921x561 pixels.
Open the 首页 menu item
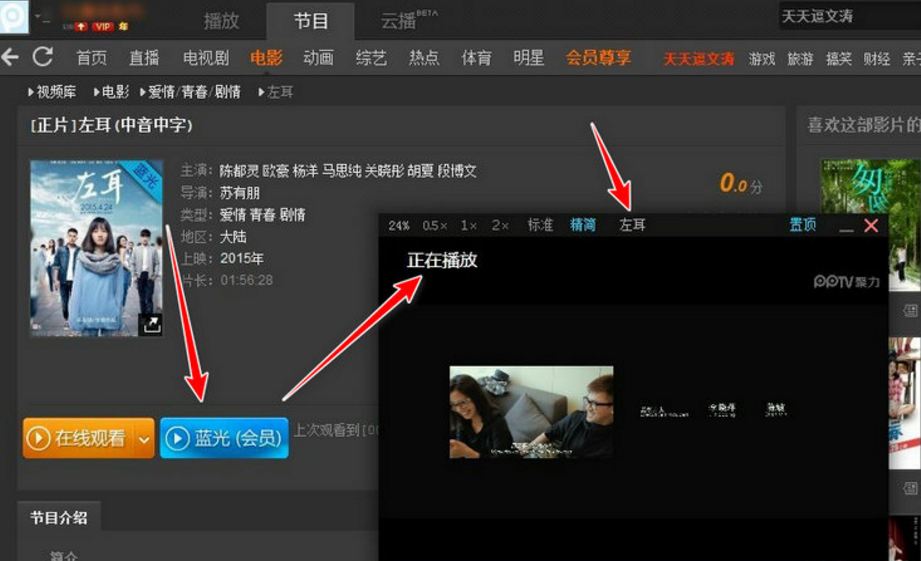point(92,58)
